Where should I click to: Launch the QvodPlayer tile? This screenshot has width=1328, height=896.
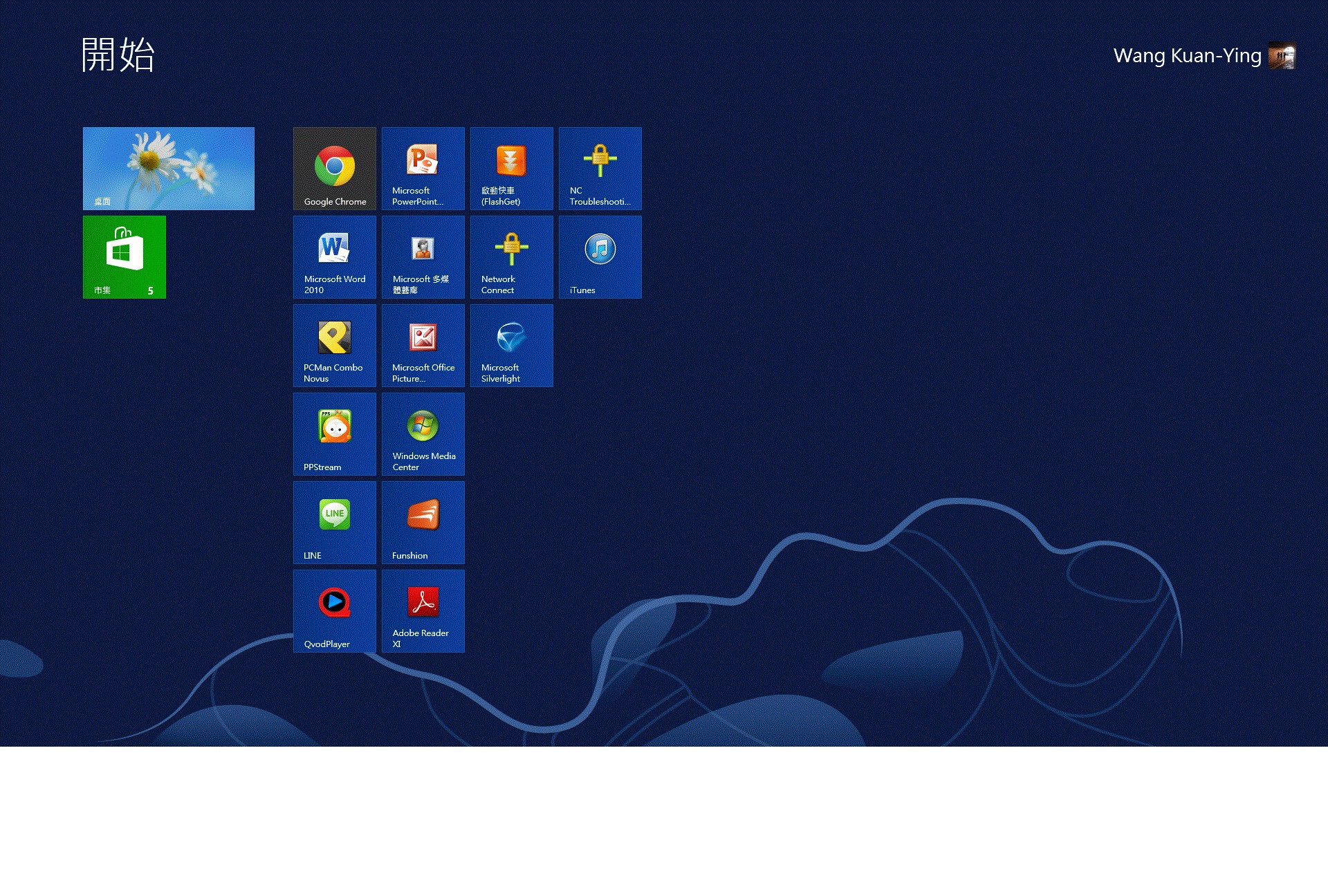[x=335, y=611]
